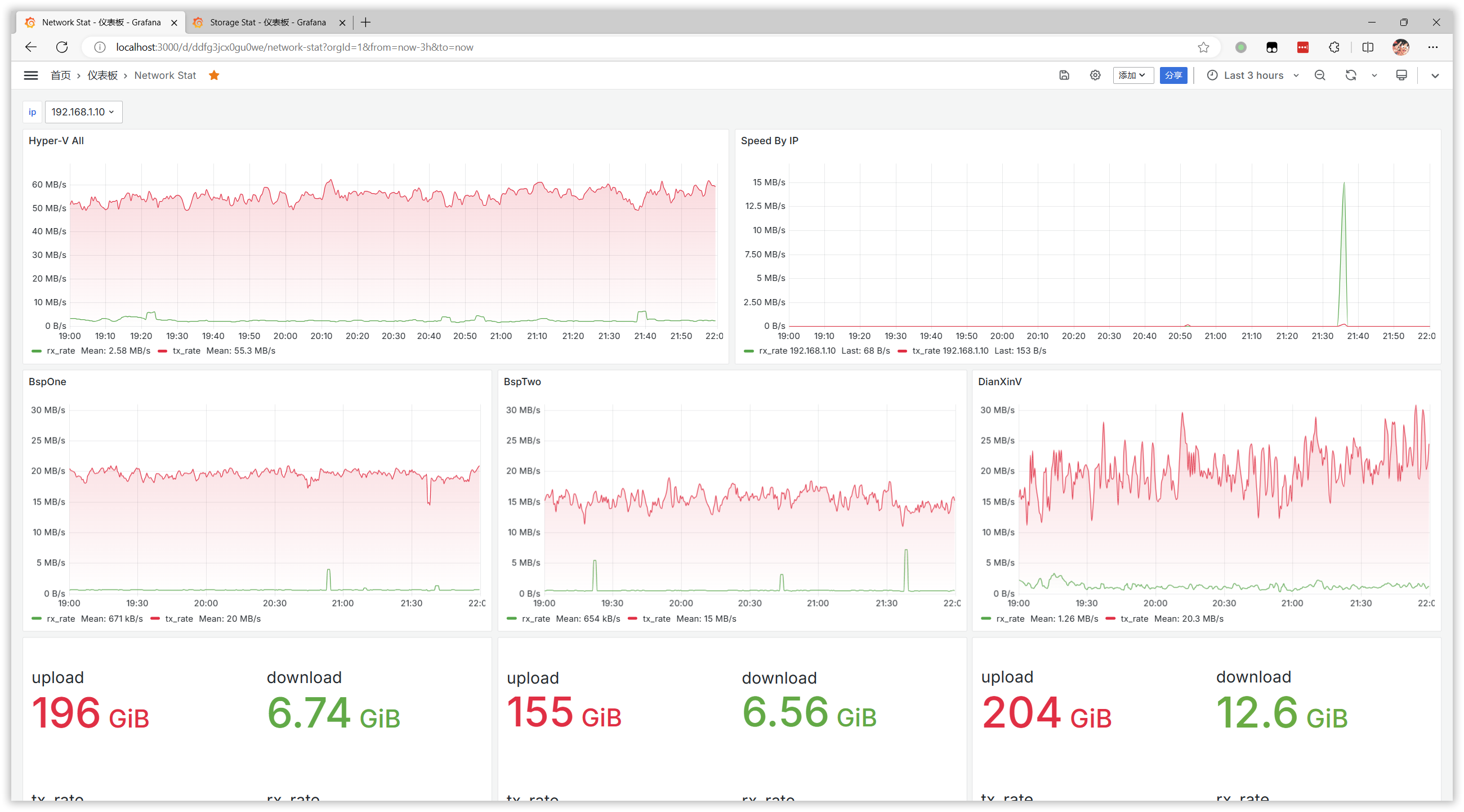Go to 仪表板 breadcrumb link
This screenshot has height=812, width=1464.
[x=102, y=75]
